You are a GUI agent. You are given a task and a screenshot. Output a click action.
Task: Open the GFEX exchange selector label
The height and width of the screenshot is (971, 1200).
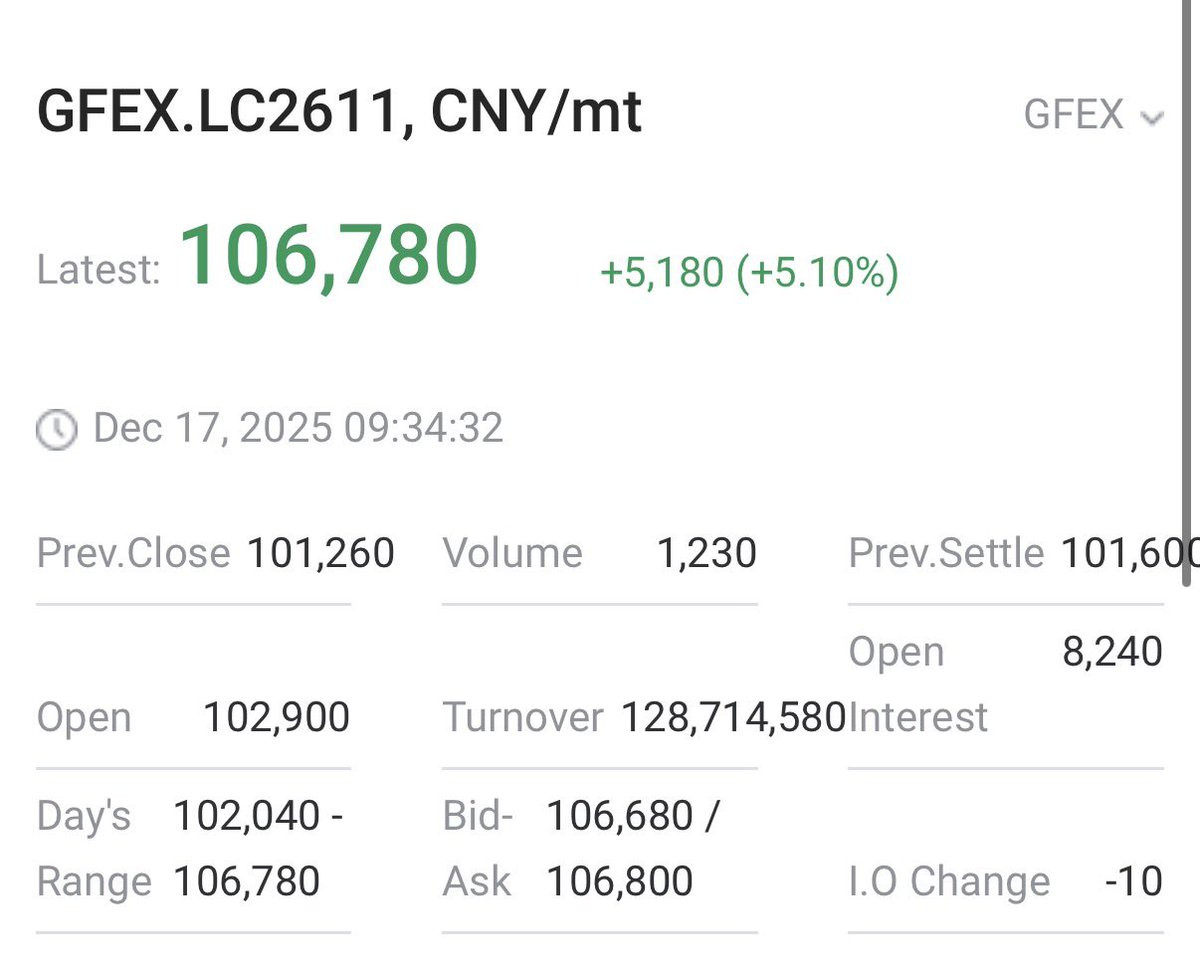coord(1074,115)
